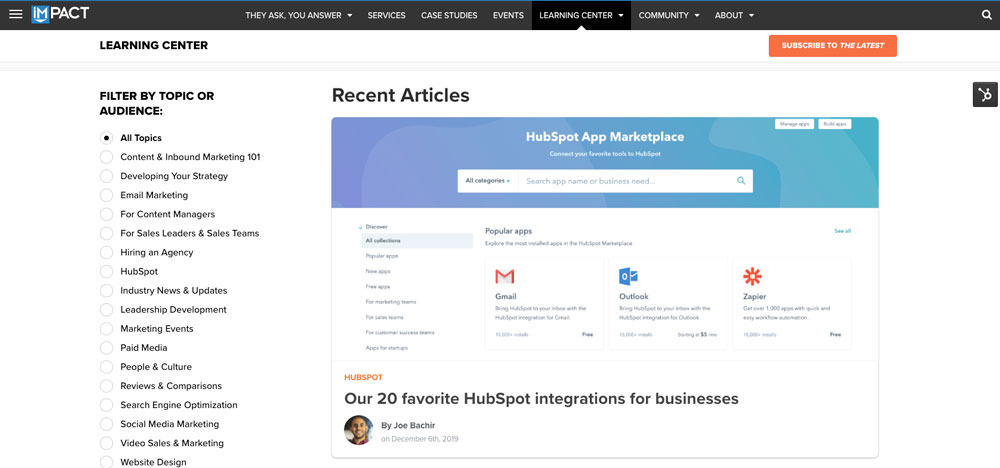Click the HubSpot App Marketplace article image
Screen dimensions: 1000x468
(x=604, y=240)
